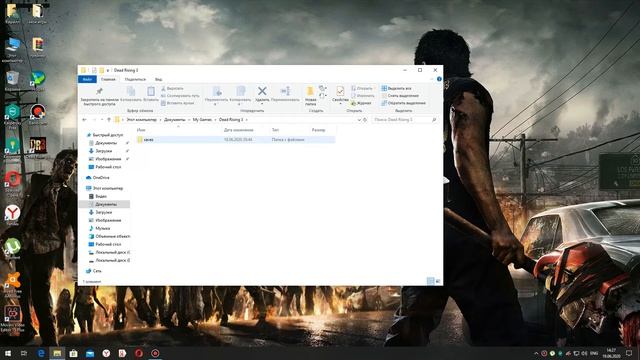Click the blue Help icon in Explorer
This screenshot has height=360, width=640.
pyautogui.click(x=439, y=79)
